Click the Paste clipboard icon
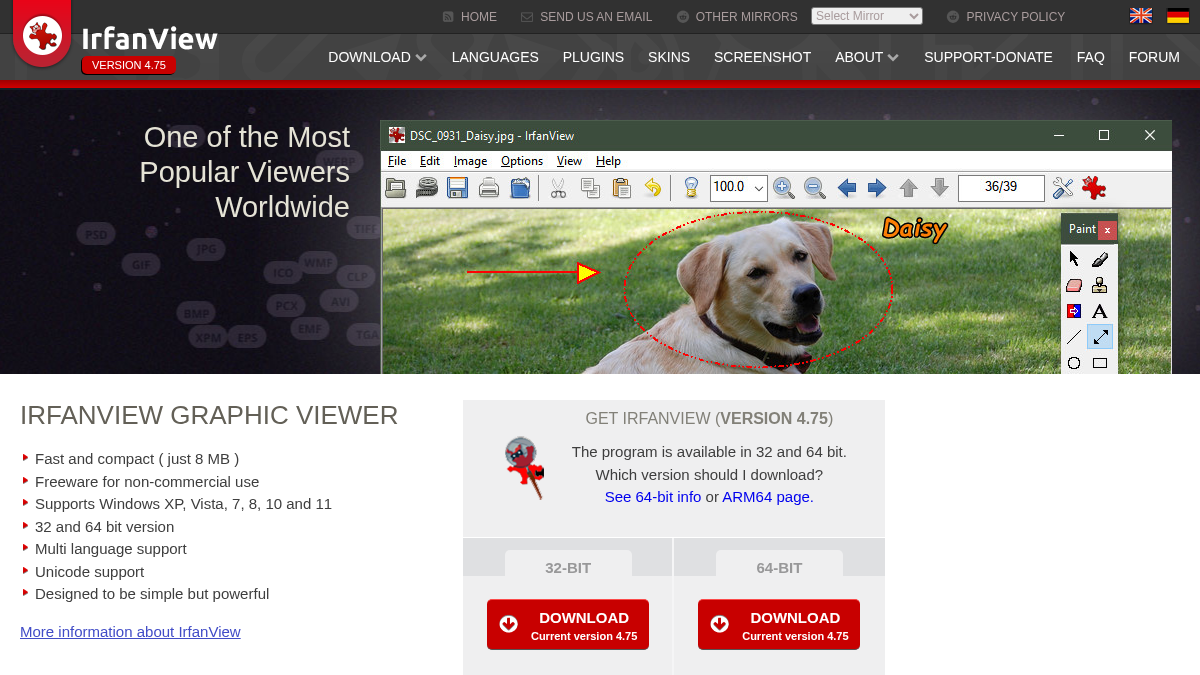 tap(621, 187)
